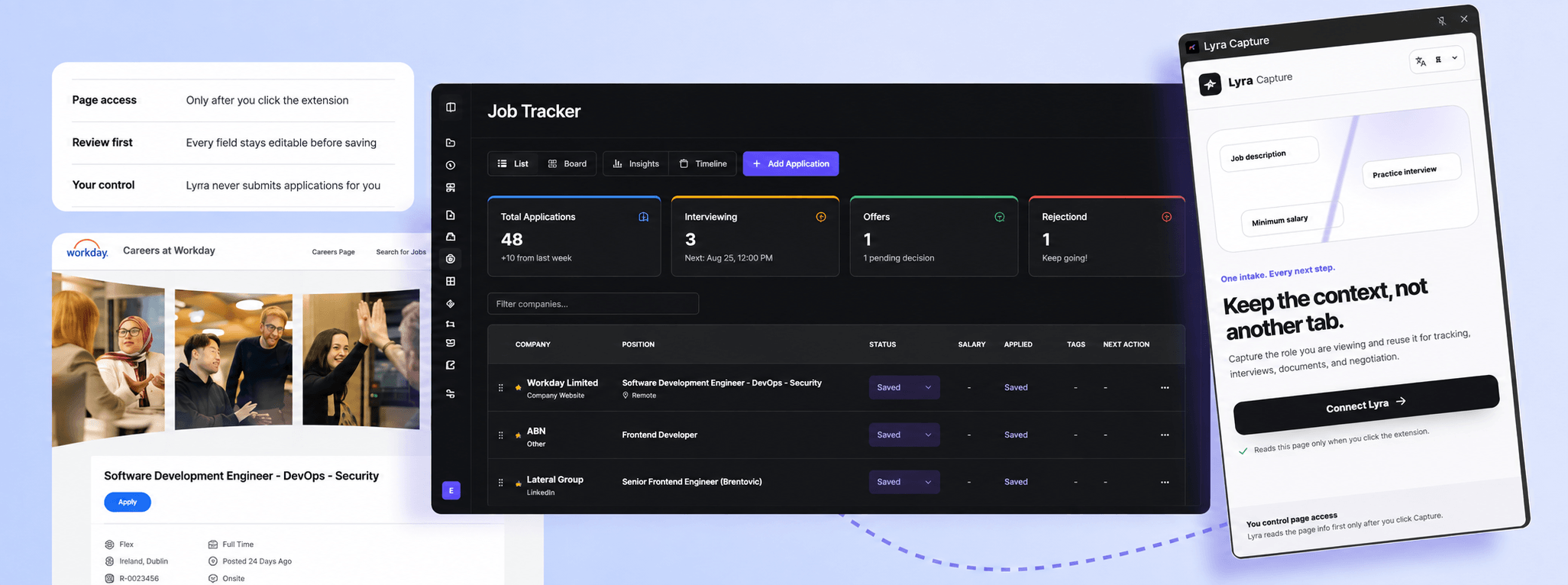Click the star icon beside Lateral Group

pos(519,483)
